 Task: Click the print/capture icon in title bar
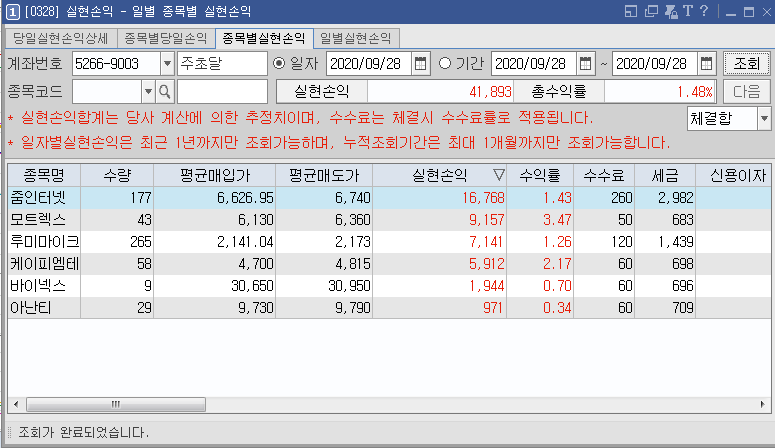click(x=671, y=11)
